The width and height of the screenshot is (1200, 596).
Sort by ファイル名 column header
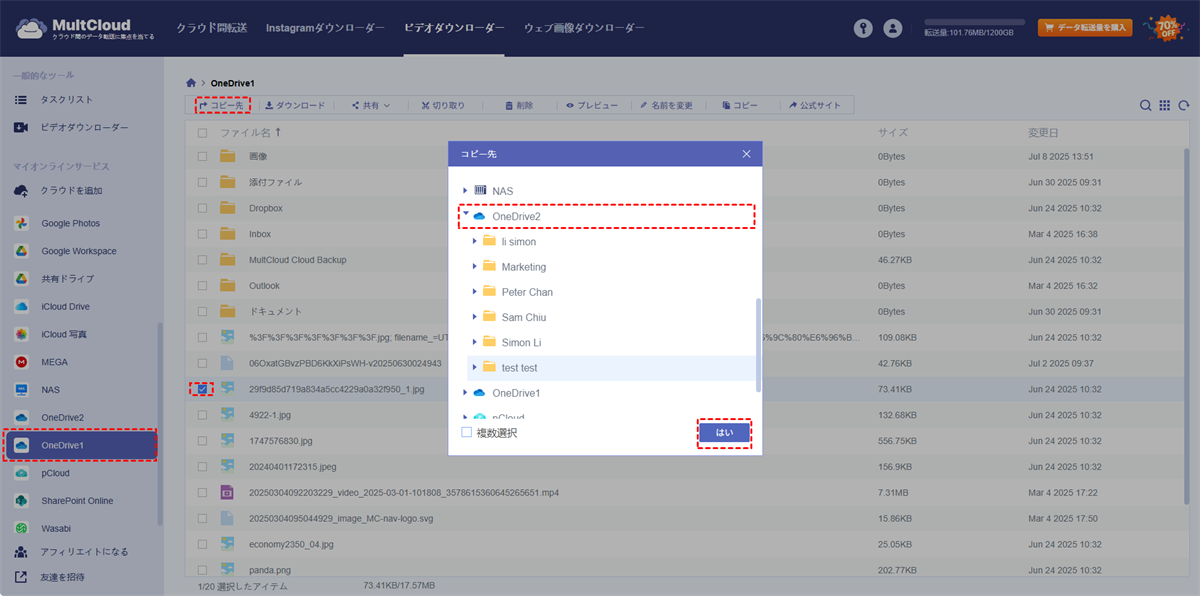pos(250,132)
